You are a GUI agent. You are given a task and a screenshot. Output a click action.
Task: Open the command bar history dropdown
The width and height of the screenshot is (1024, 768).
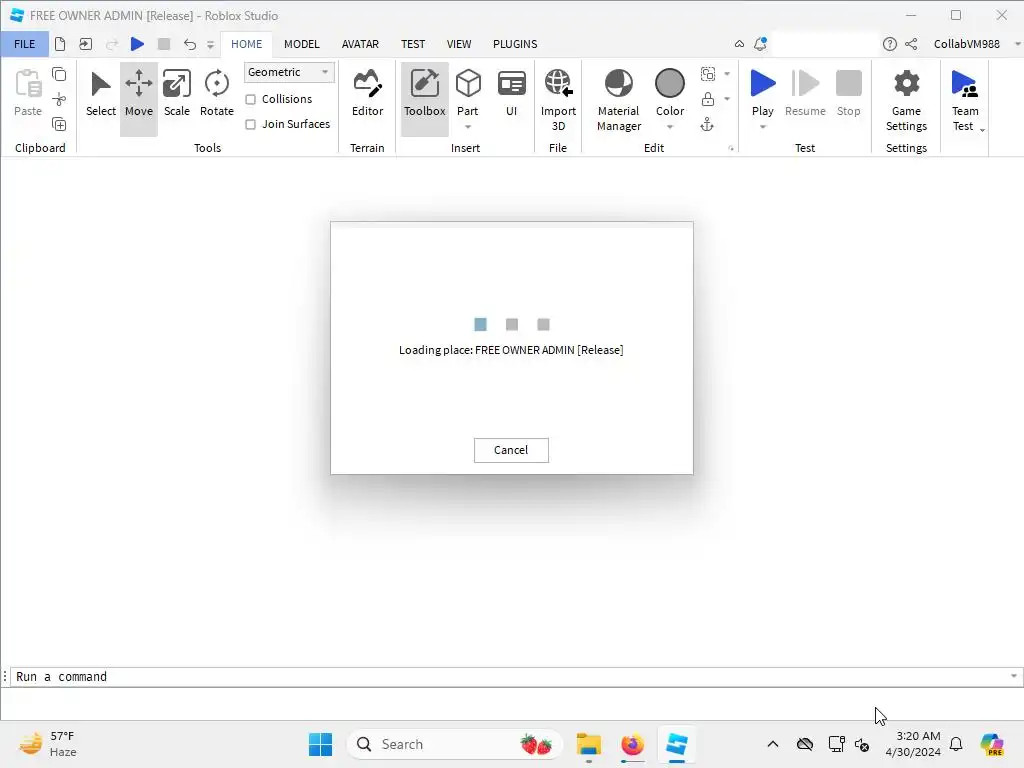pos(1014,677)
